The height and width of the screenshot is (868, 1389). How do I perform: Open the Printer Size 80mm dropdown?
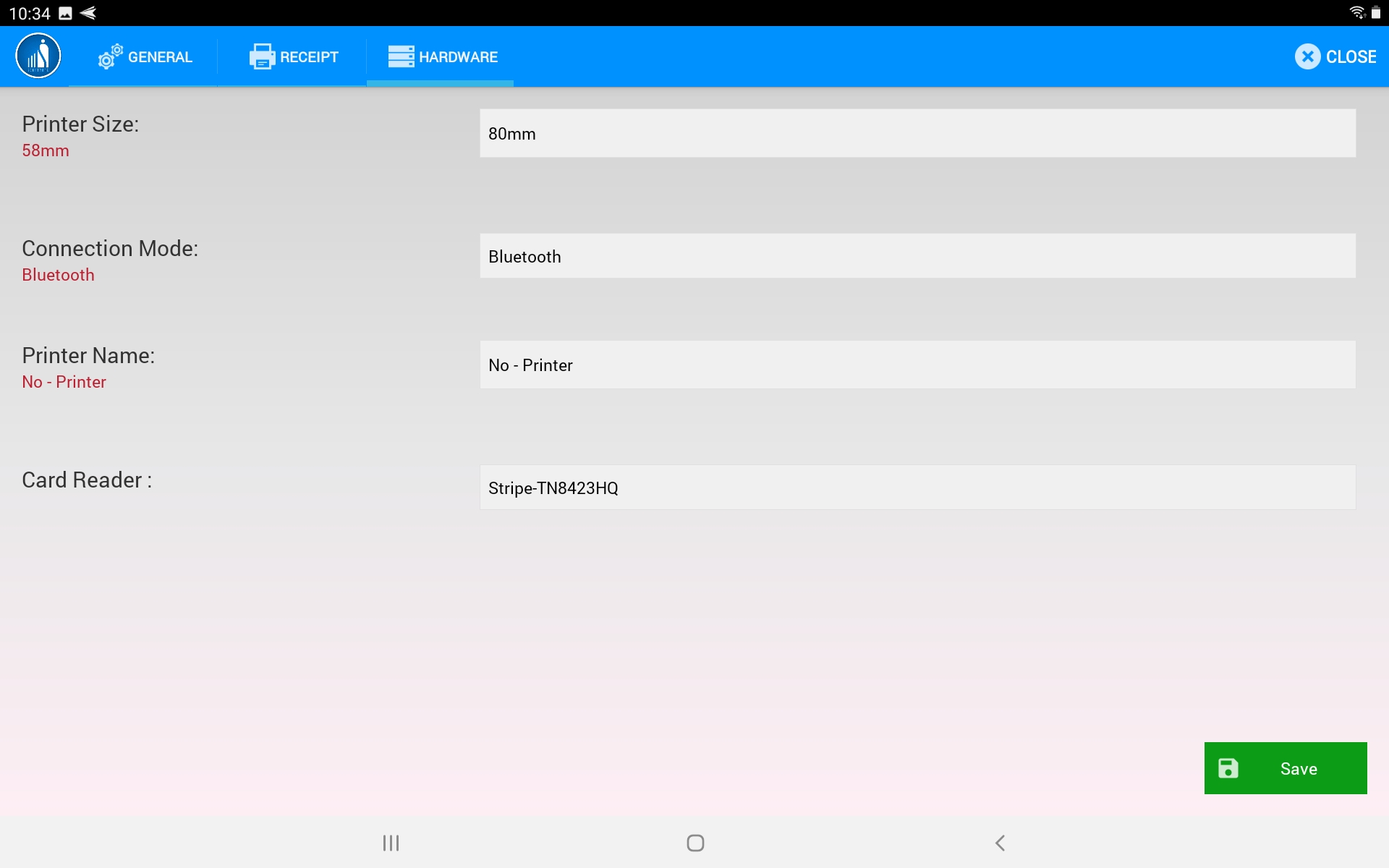[x=917, y=133]
